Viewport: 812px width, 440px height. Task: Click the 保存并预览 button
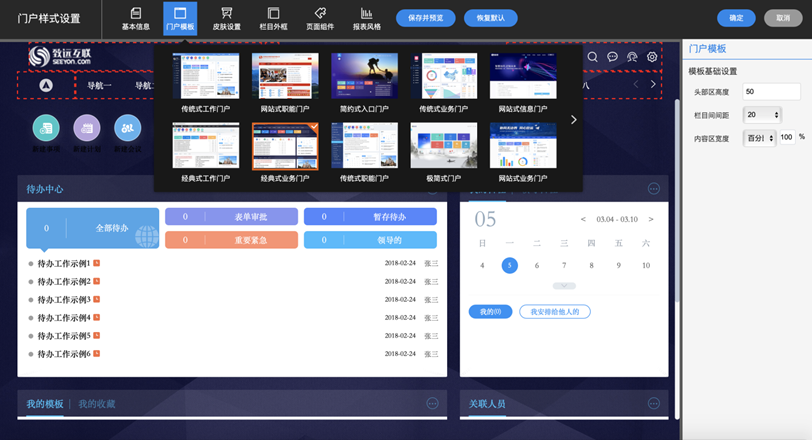click(425, 18)
